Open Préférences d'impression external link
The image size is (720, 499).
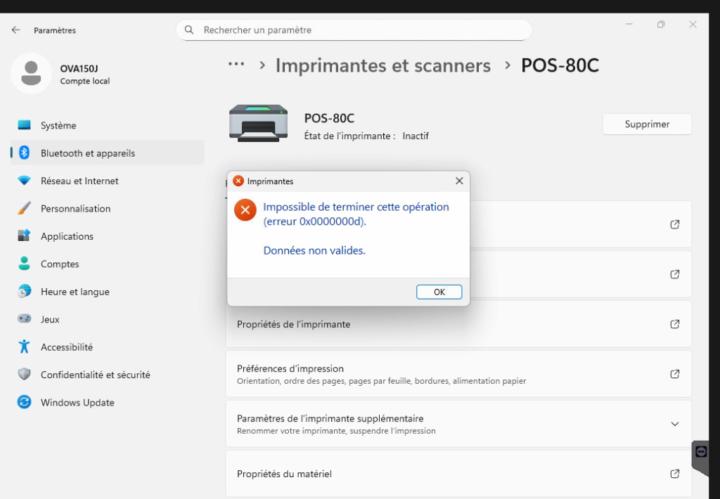[674, 374]
